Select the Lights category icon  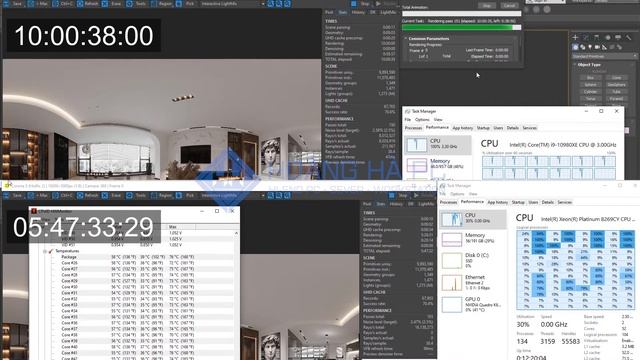tap(590, 47)
